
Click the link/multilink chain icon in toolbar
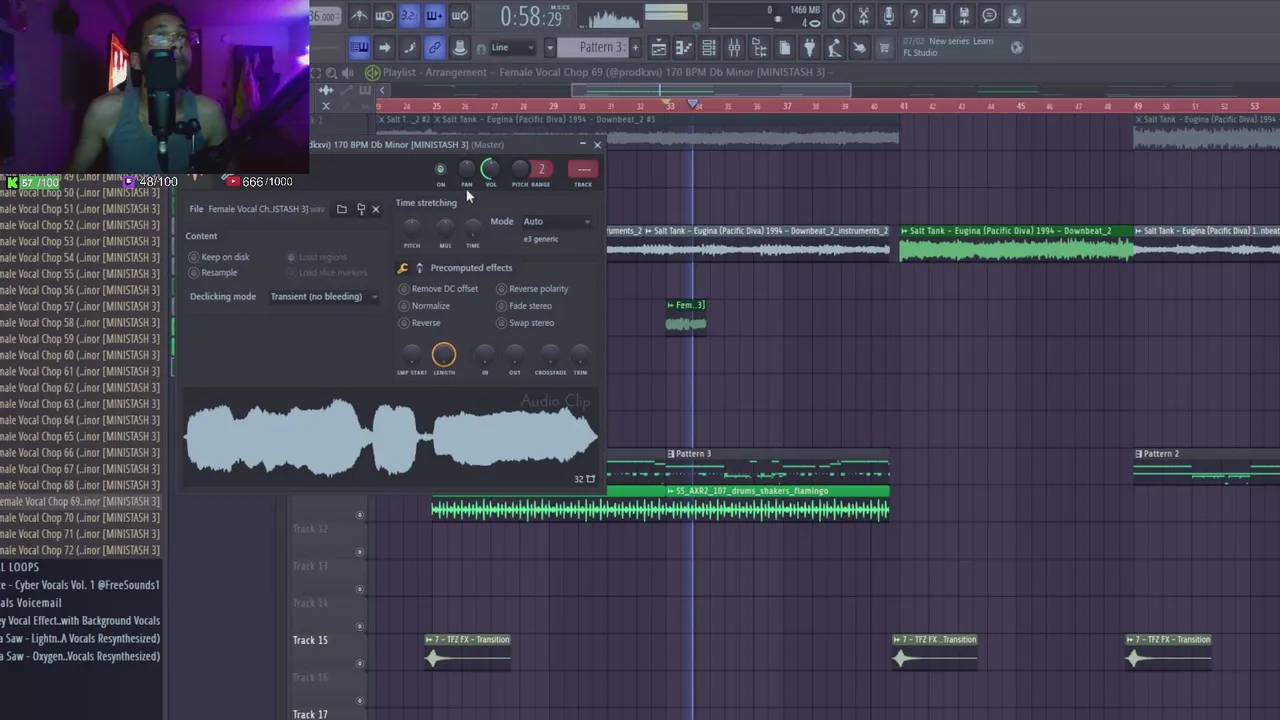tap(434, 47)
